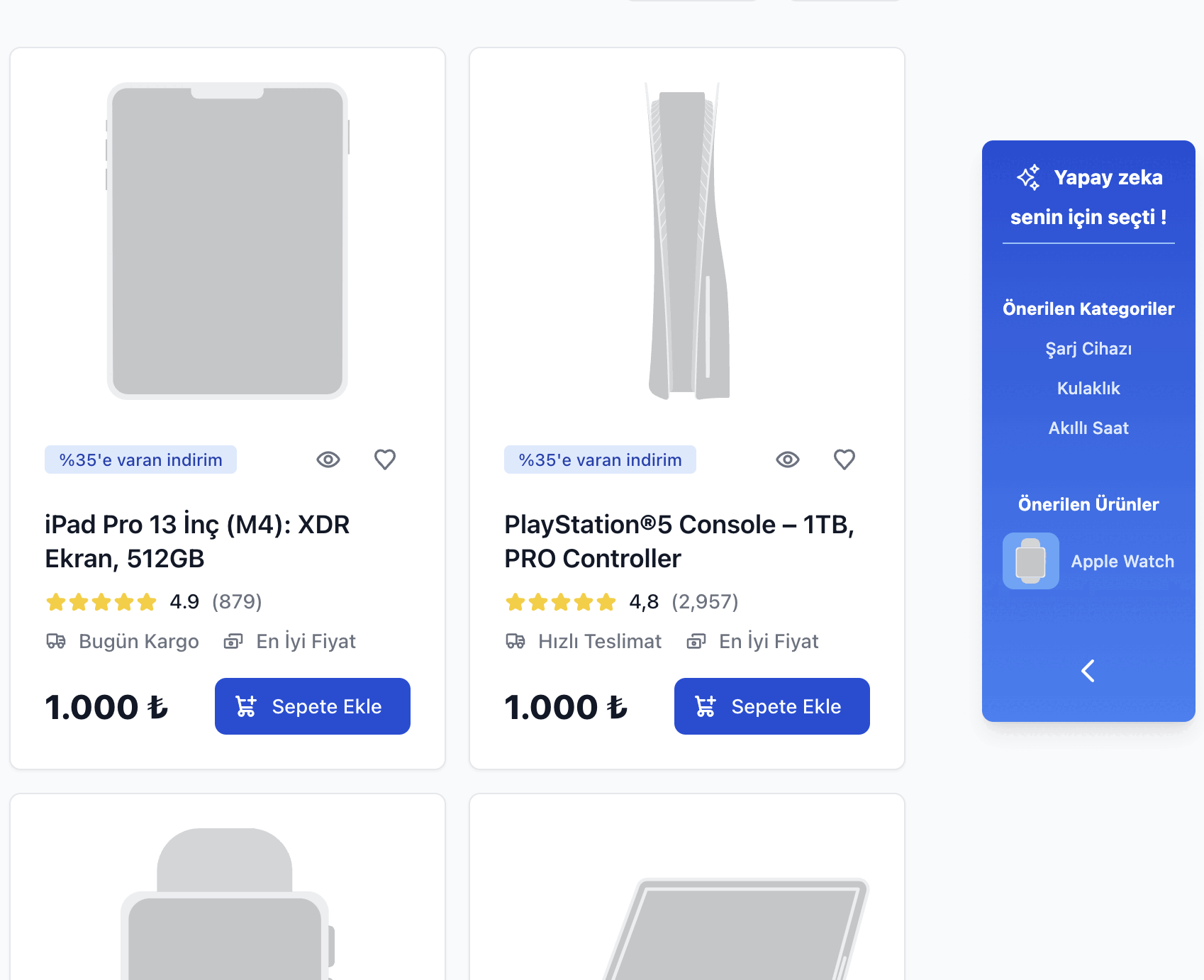Open quick view eye icon on PlayStation 5 card
This screenshot has width=1204, height=980.
[x=787, y=460]
